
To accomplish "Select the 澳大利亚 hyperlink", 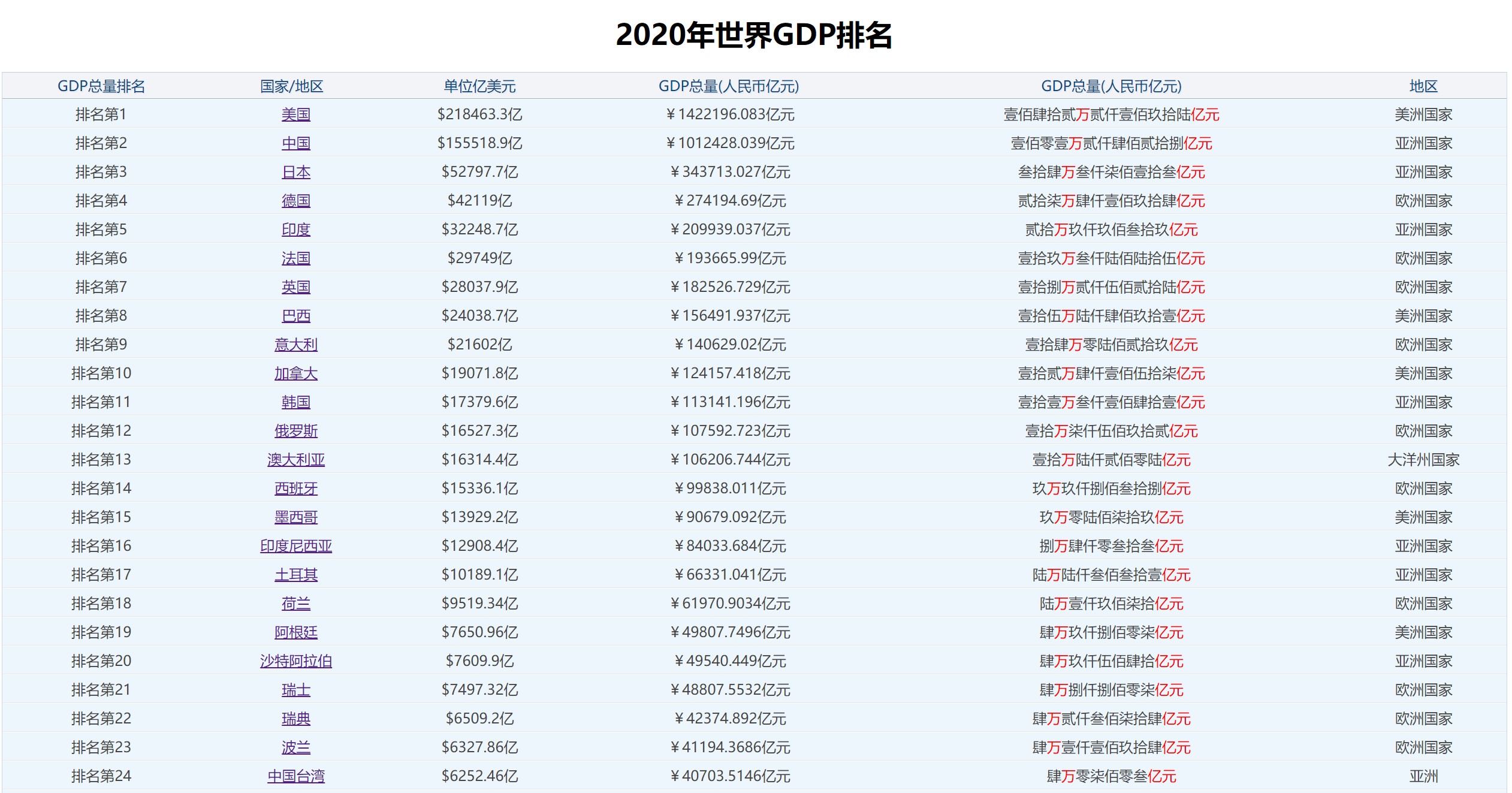I will click(x=296, y=460).
